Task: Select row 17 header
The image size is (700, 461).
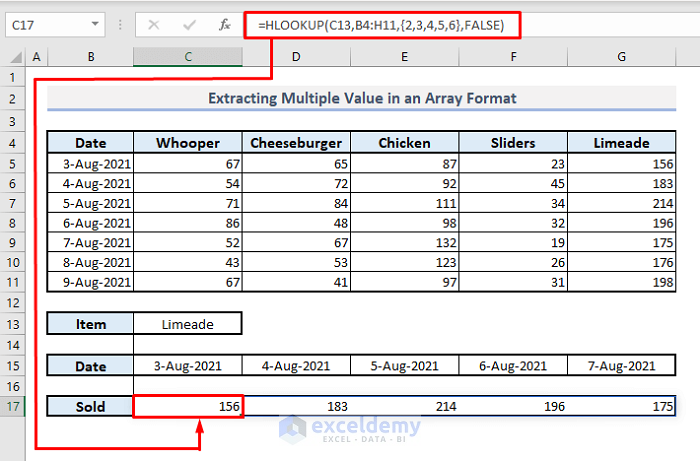Action: point(12,407)
